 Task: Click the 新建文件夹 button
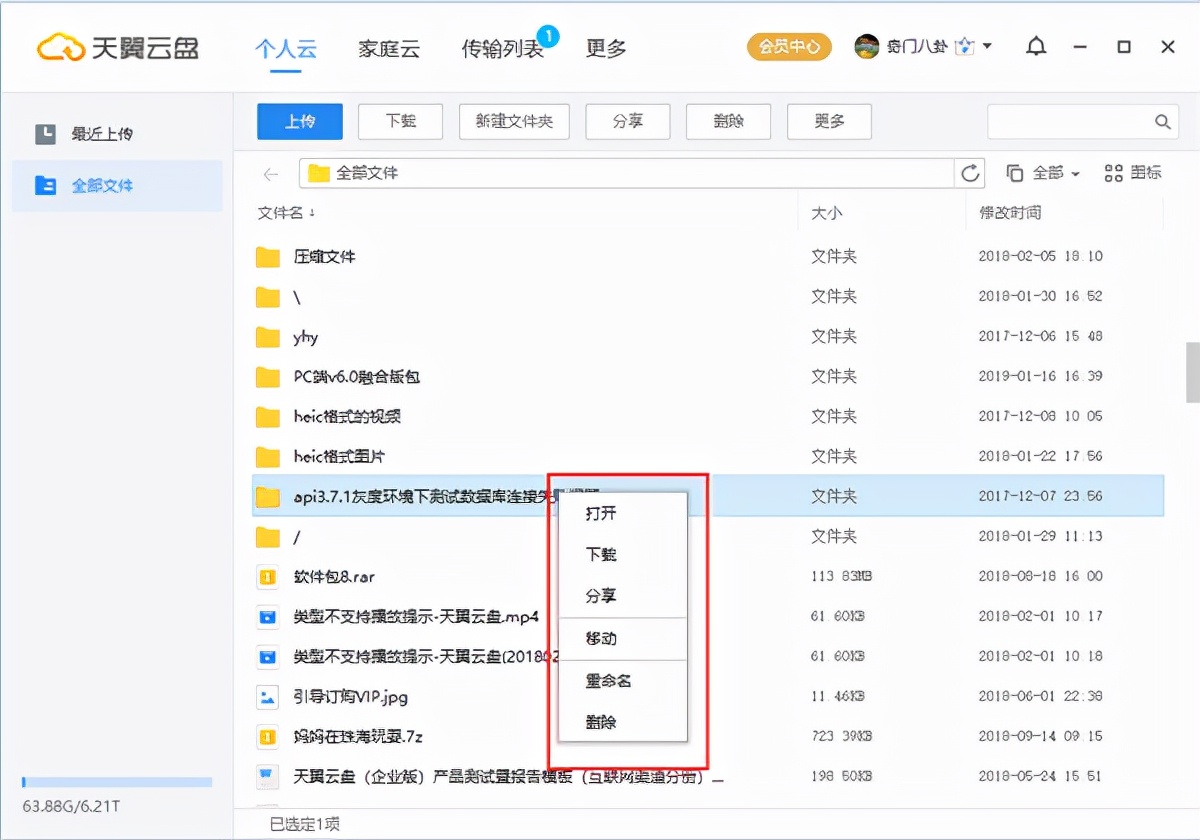(x=514, y=121)
